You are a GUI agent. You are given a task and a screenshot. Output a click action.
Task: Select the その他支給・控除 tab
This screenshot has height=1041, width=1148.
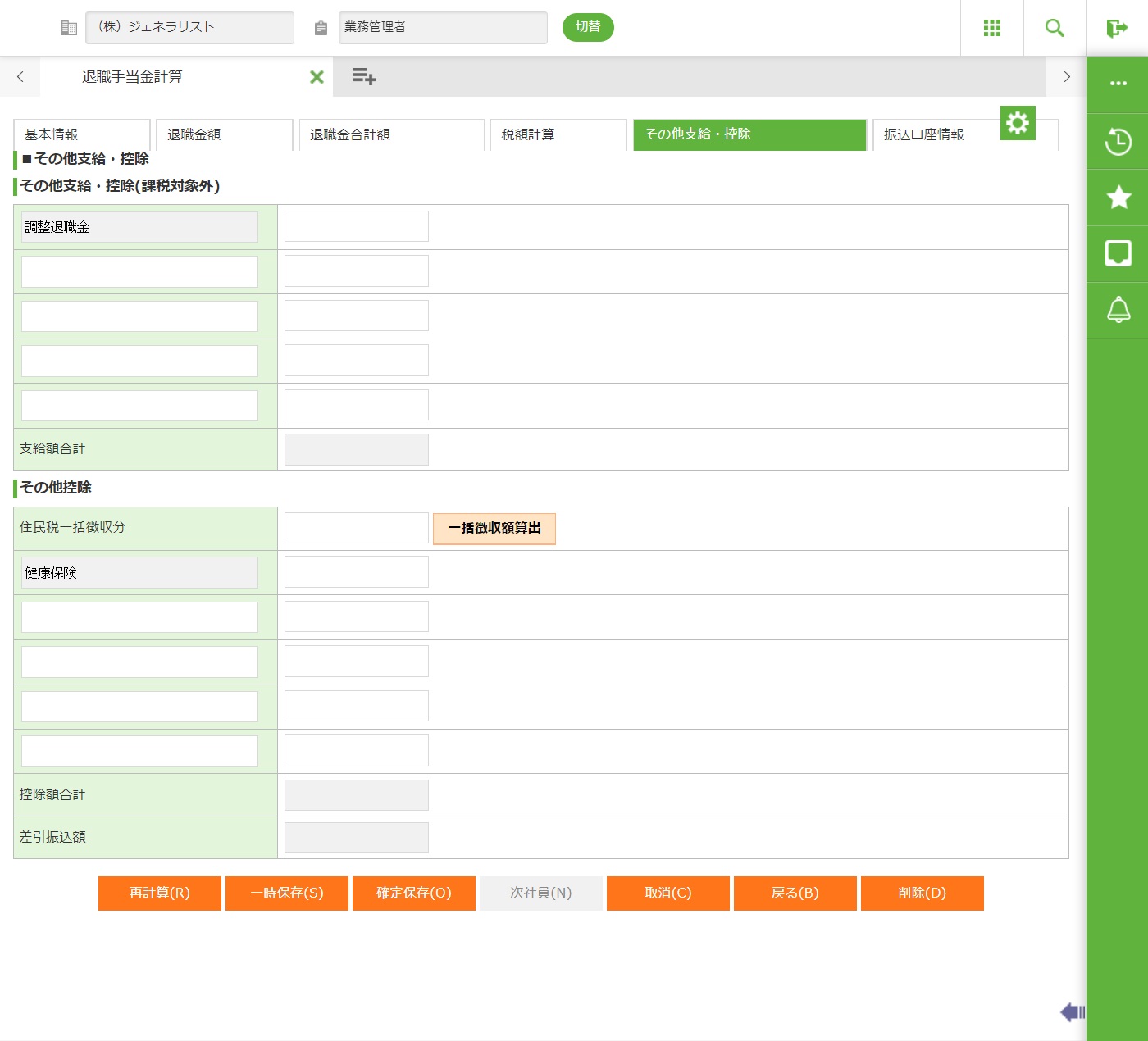[750, 134]
